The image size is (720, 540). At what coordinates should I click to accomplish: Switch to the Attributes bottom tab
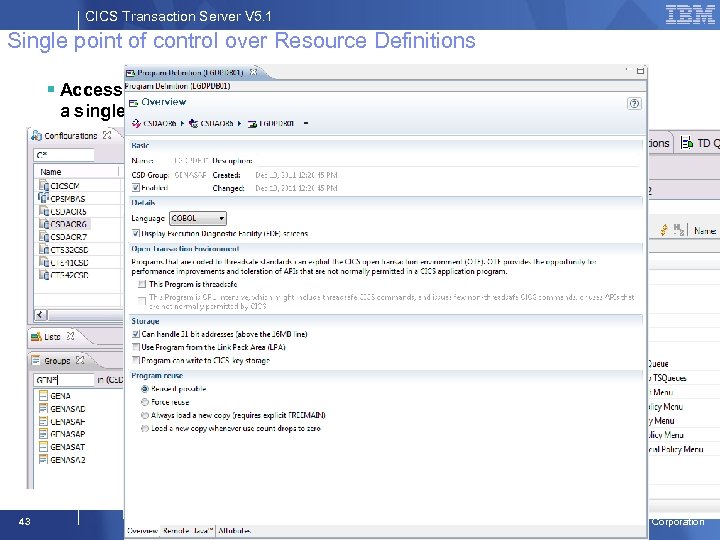point(234,531)
